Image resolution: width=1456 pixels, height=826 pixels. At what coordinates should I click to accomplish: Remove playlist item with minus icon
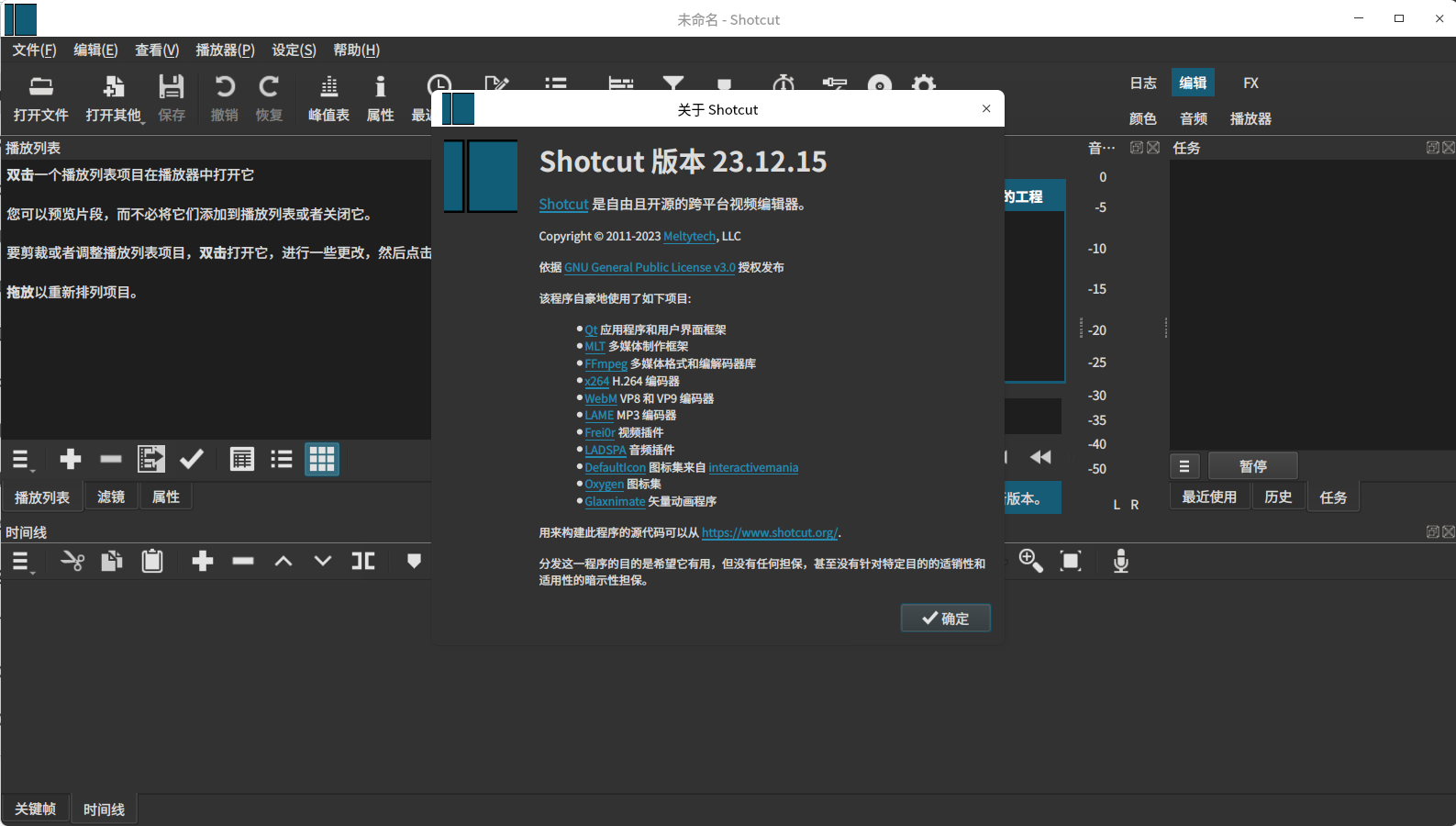111,459
